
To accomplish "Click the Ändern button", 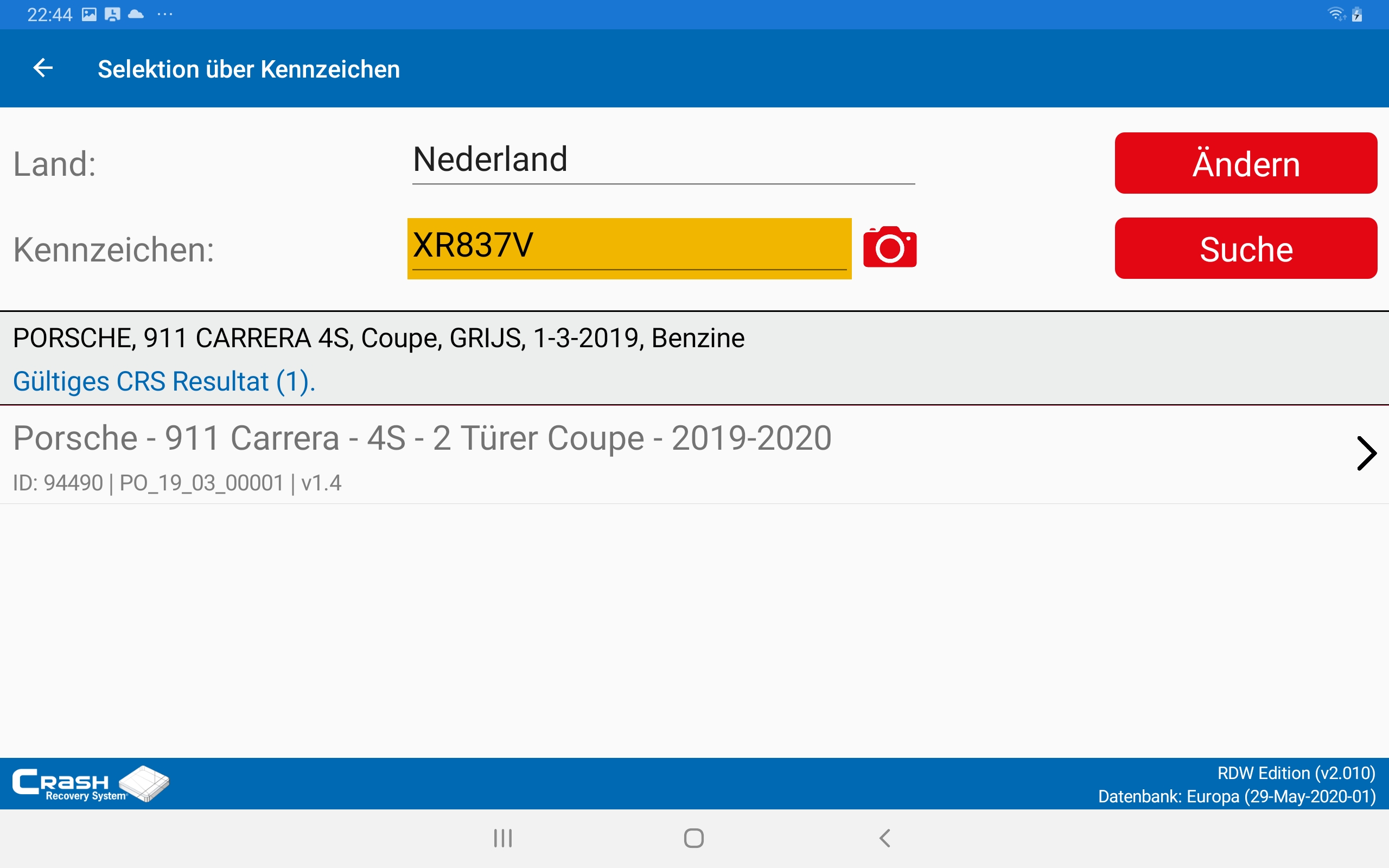I will (1246, 163).
